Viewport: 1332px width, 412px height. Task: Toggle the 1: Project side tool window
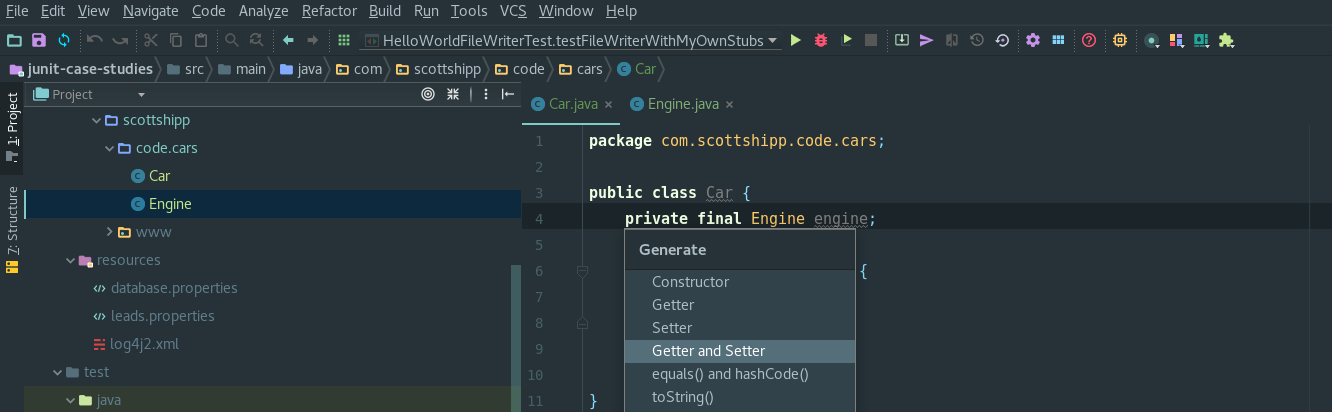[12, 127]
